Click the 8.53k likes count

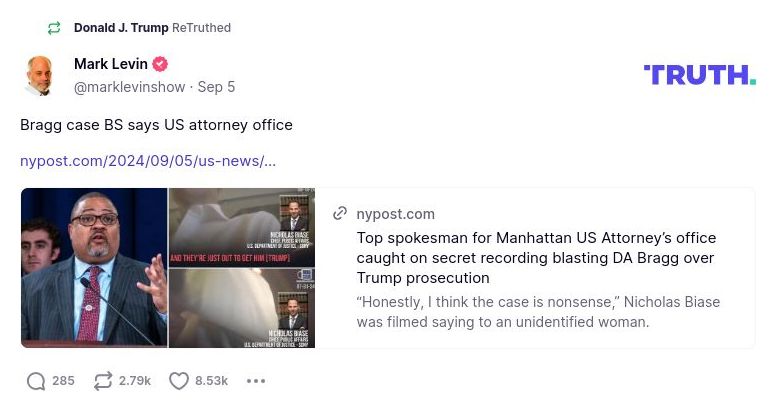click(212, 381)
